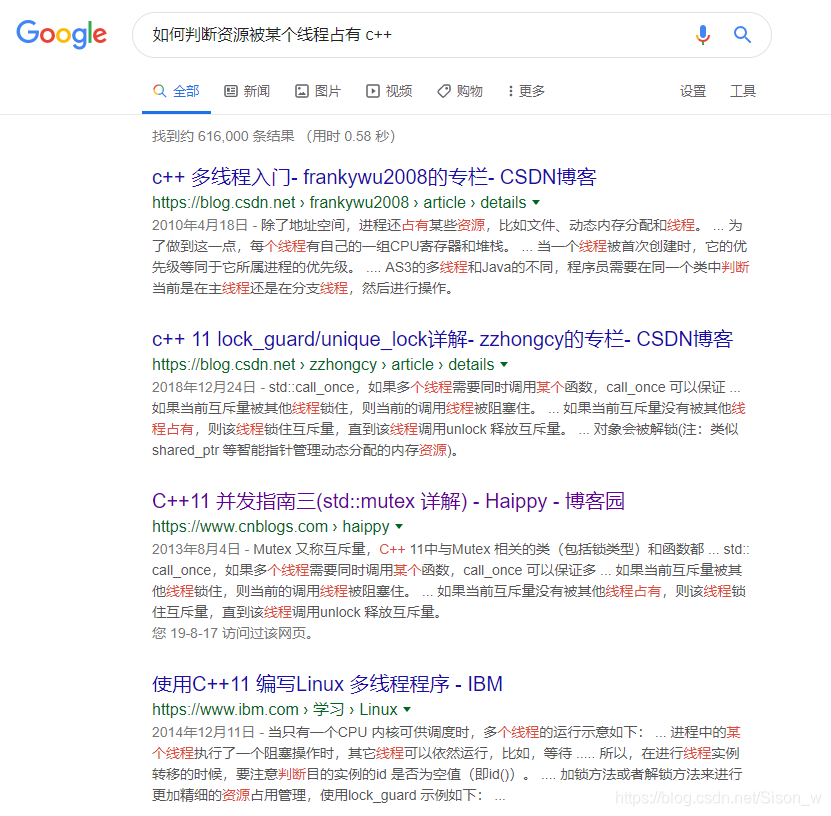Select the 全部 (All) tab
The height and width of the screenshot is (816, 831).
[176, 91]
